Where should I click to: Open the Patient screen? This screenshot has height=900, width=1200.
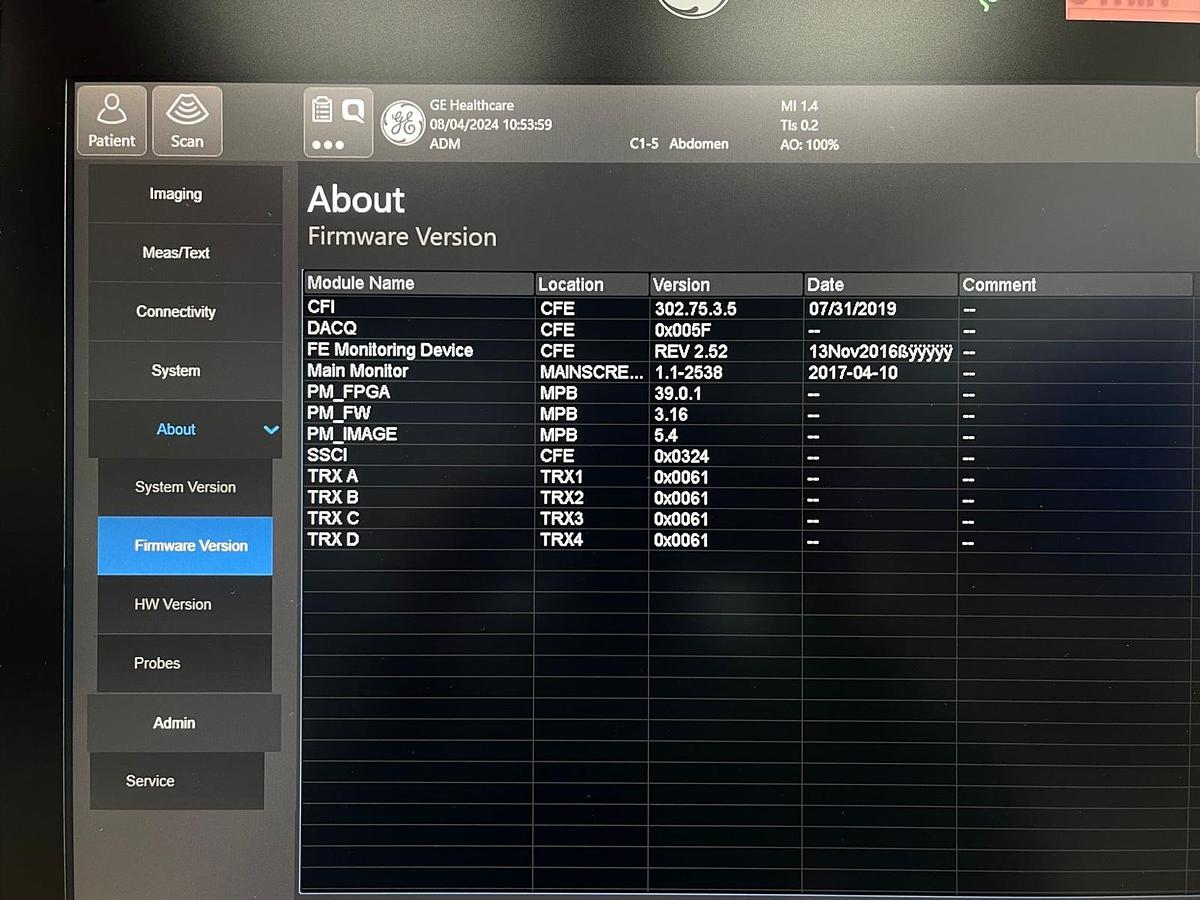pos(111,120)
